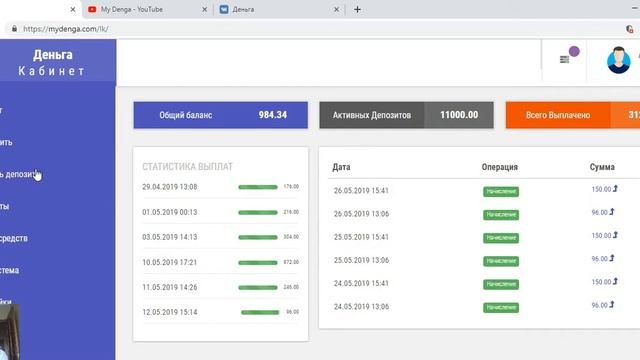Click the Начисление badge for 24.05.2019 13:06
Viewport: 640px width, 360px height.
[501, 307]
